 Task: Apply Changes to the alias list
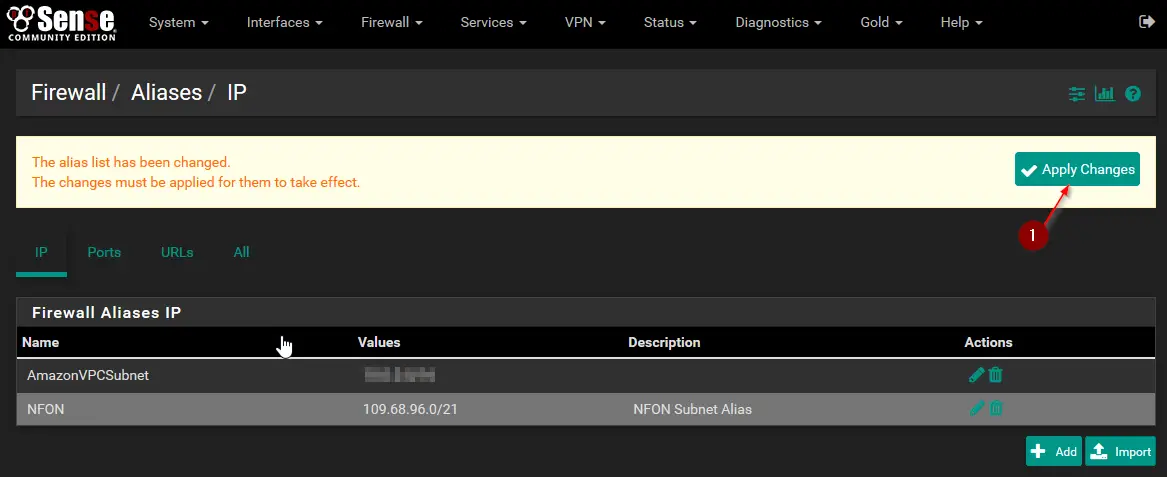[x=1077, y=170]
